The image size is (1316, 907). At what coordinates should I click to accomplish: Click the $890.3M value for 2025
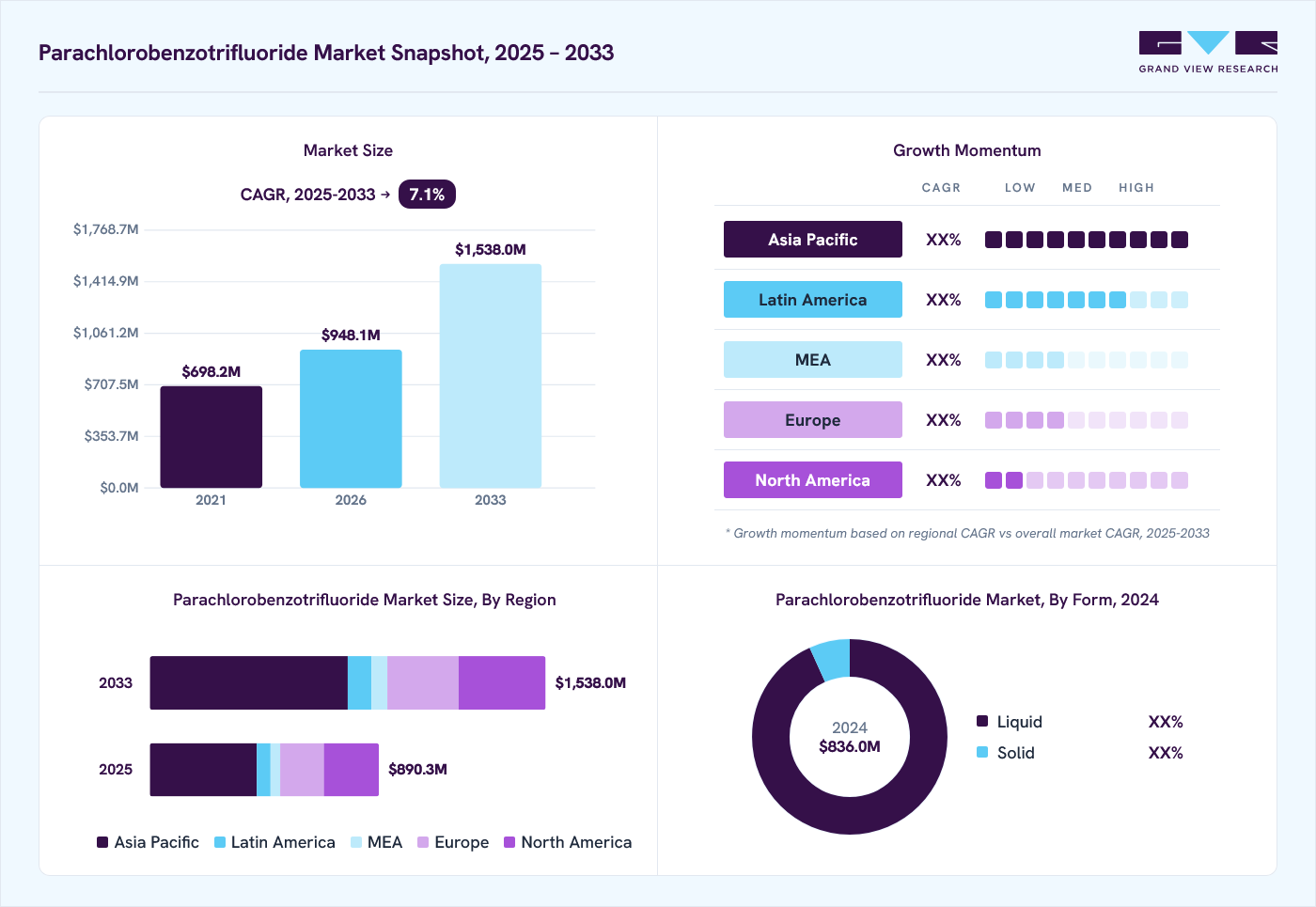tap(417, 770)
